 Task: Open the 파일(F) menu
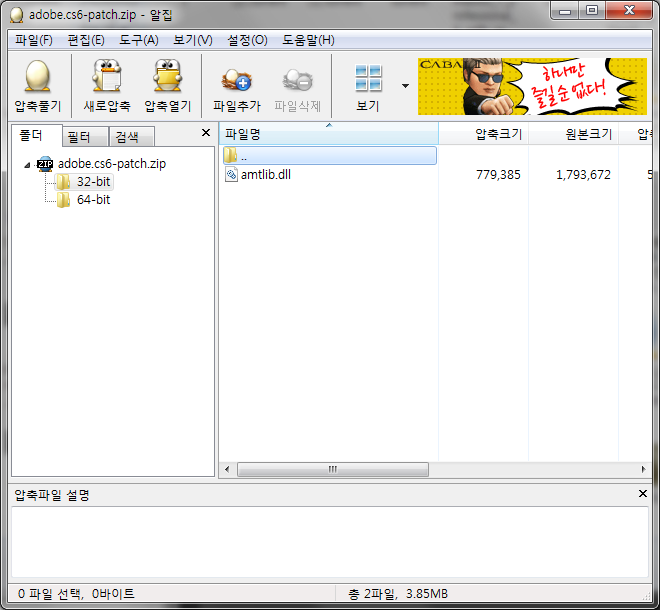(34, 40)
